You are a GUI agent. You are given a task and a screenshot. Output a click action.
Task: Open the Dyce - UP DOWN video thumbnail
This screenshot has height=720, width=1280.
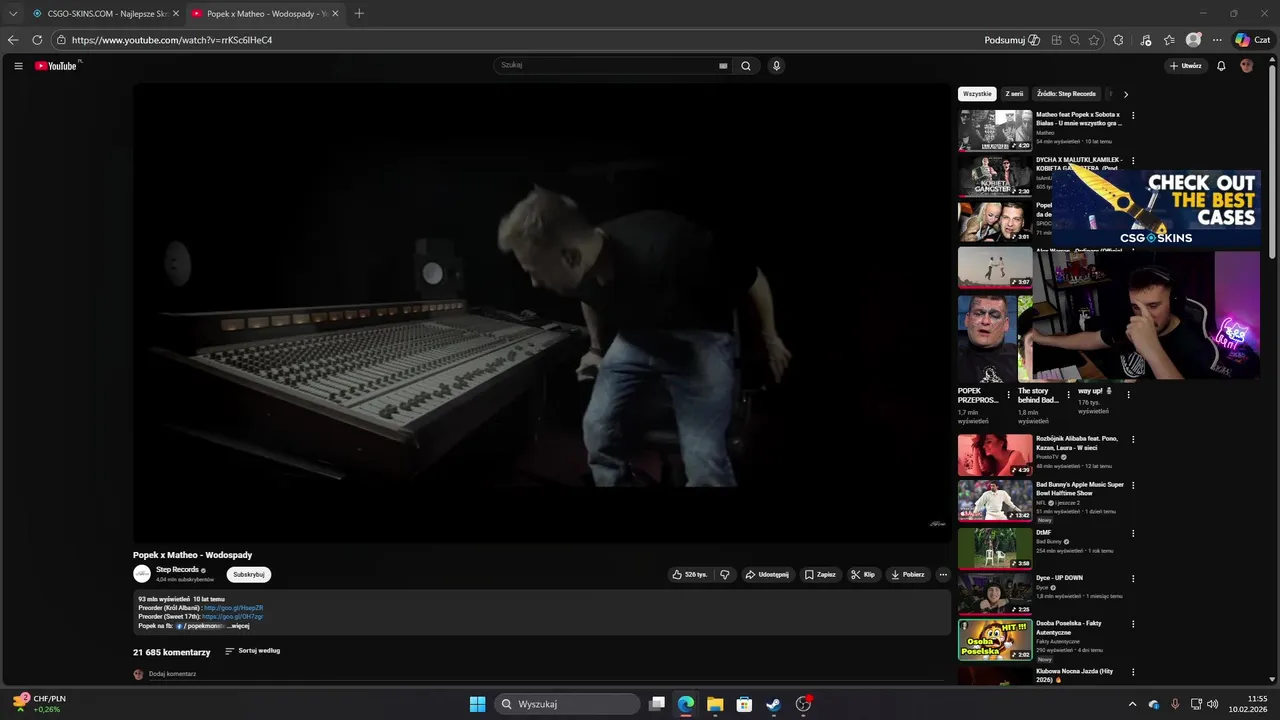point(995,594)
